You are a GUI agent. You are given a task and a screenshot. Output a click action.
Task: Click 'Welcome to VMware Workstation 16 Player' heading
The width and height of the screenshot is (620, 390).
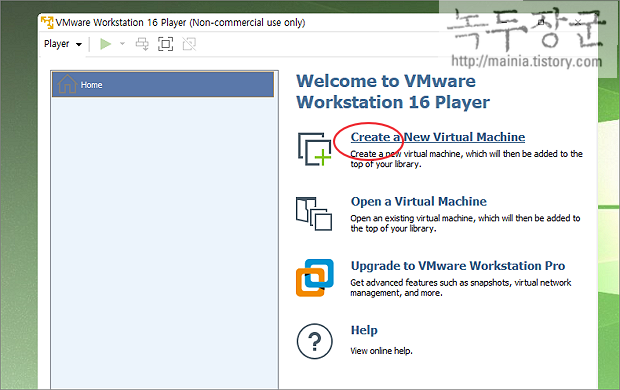(393, 91)
